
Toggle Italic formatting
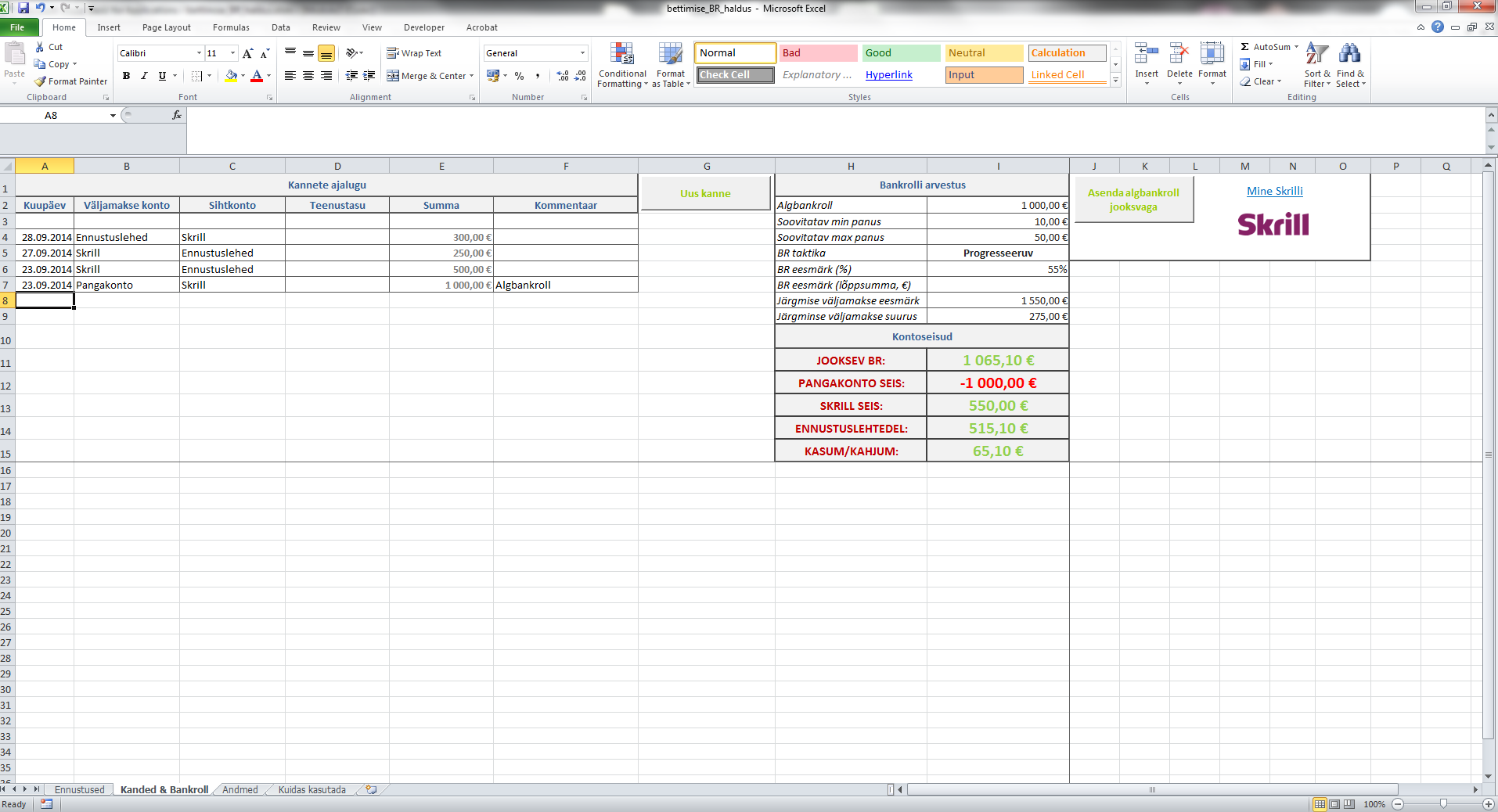click(x=144, y=76)
